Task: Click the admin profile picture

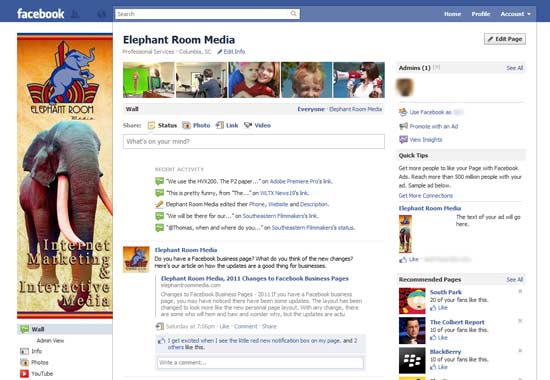Action: (405, 87)
